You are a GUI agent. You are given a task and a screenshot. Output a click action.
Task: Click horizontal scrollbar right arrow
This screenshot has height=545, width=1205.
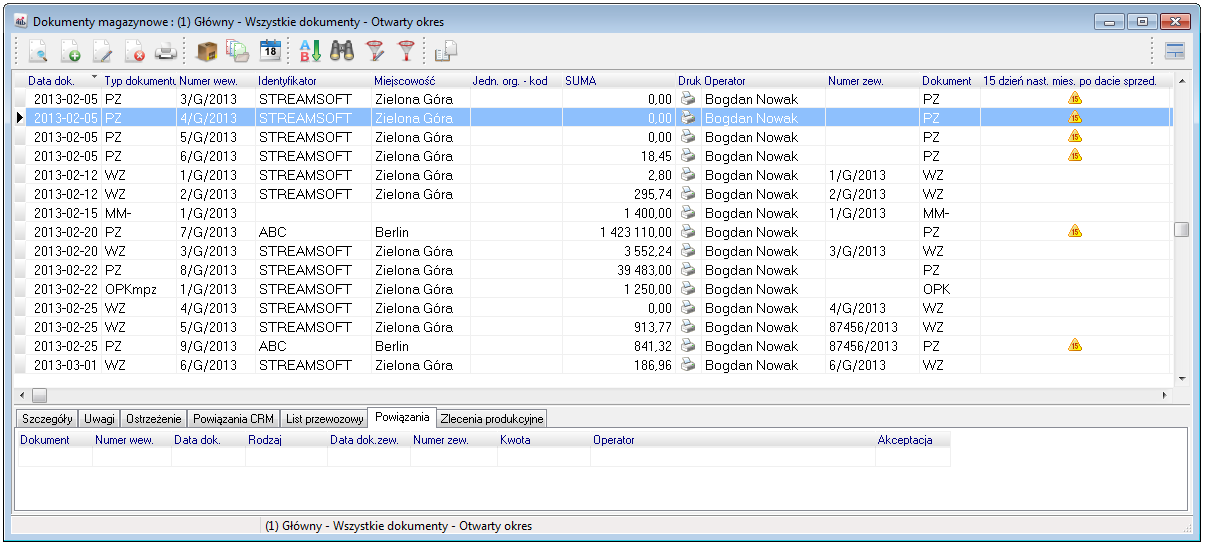tap(1163, 395)
